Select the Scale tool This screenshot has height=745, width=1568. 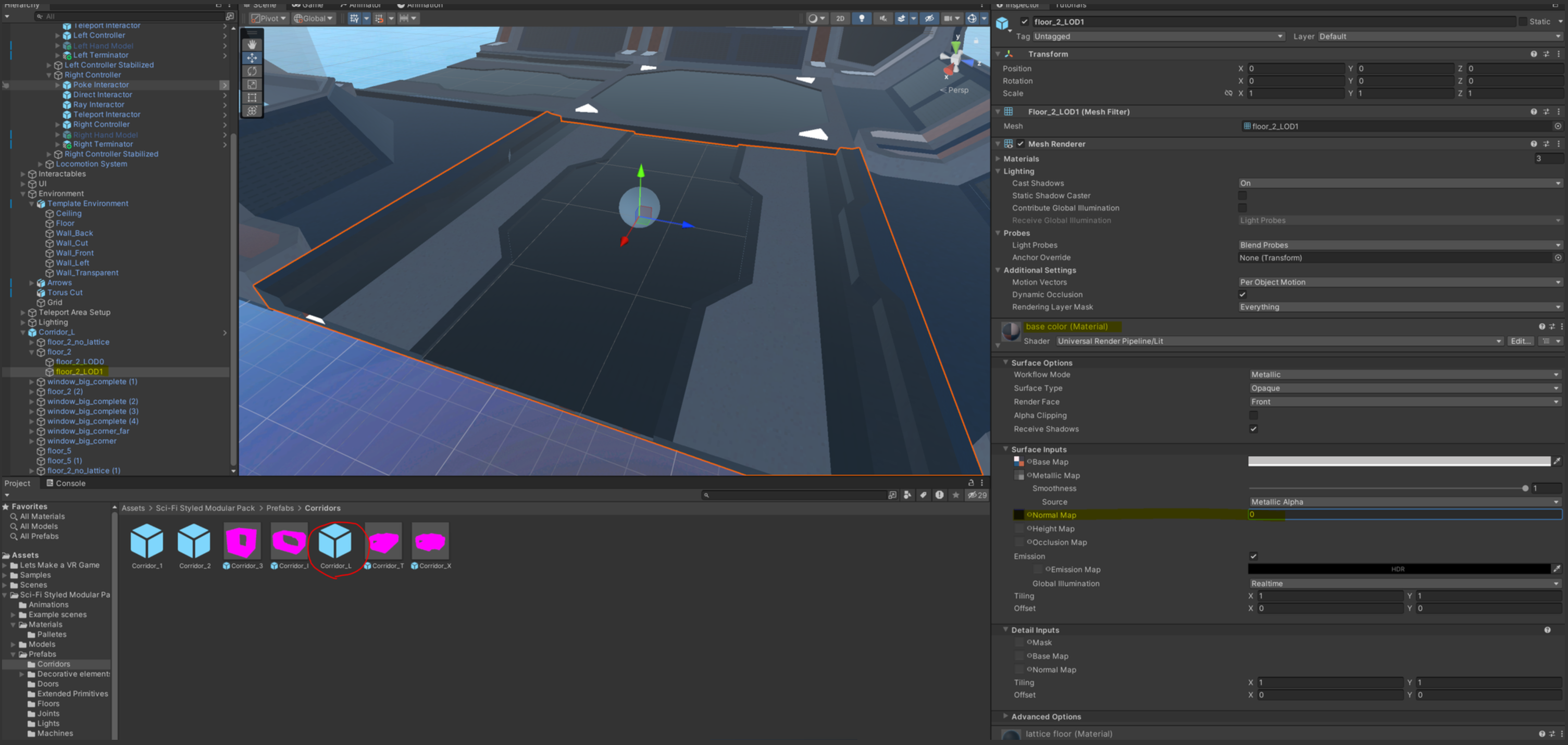(252, 84)
